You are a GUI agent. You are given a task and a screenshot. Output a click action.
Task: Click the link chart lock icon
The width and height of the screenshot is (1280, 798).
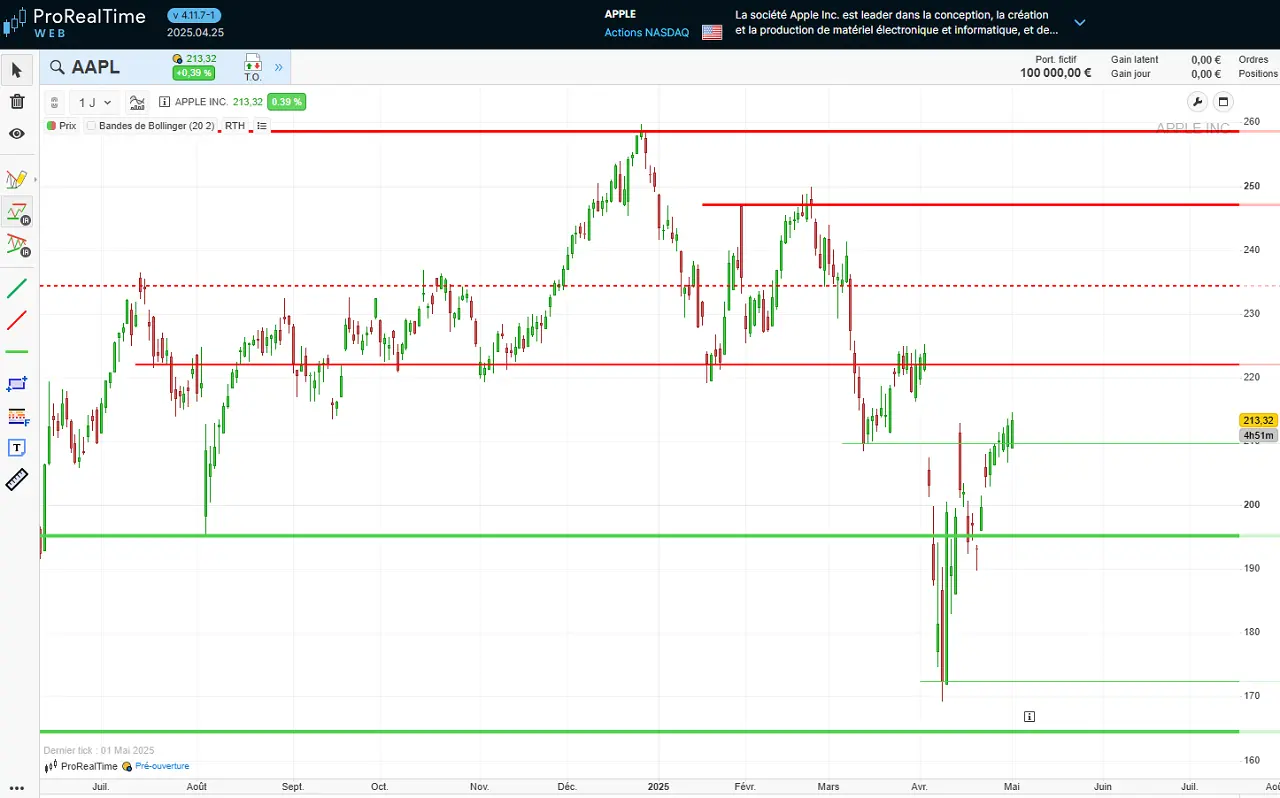pos(54,102)
